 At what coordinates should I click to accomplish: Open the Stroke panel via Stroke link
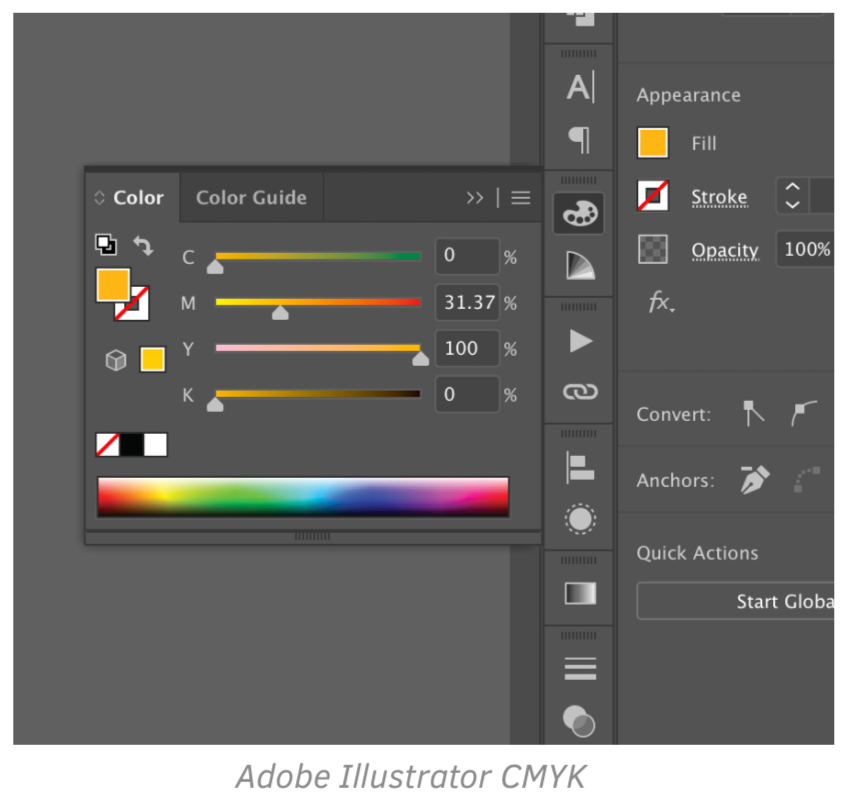coord(719,197)
